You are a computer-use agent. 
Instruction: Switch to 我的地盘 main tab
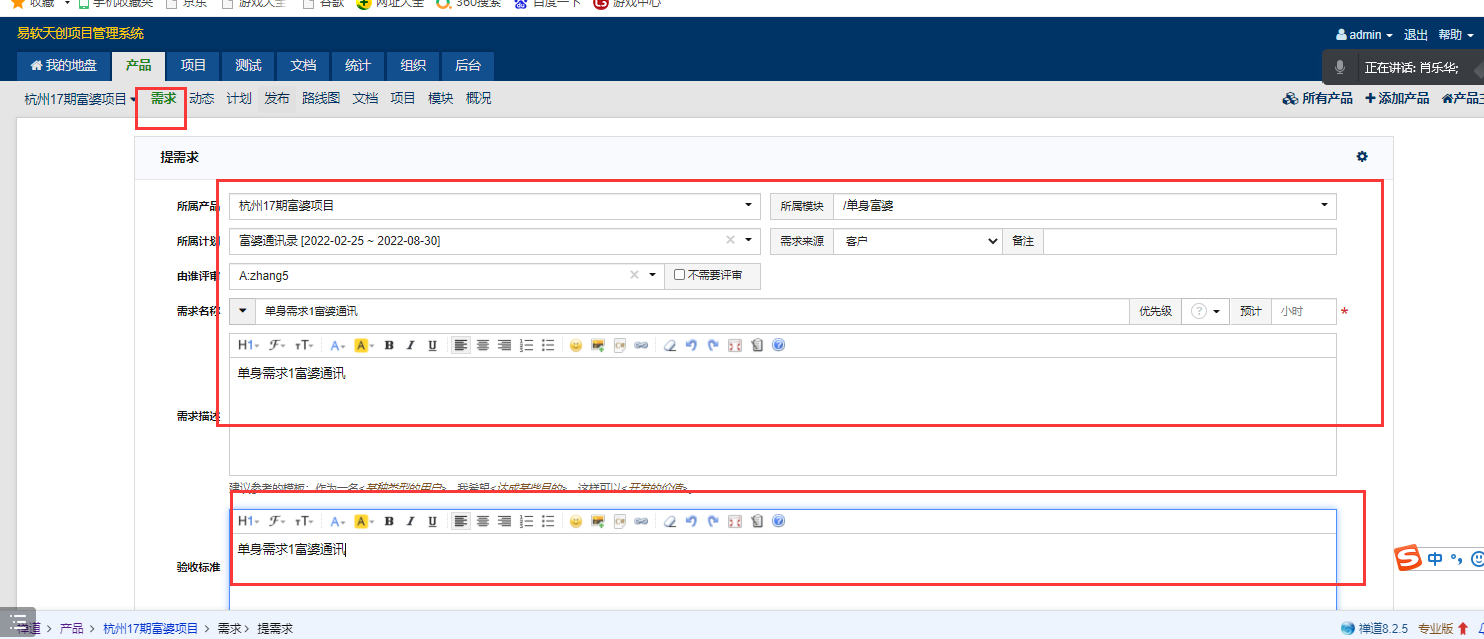pos(64,66)
